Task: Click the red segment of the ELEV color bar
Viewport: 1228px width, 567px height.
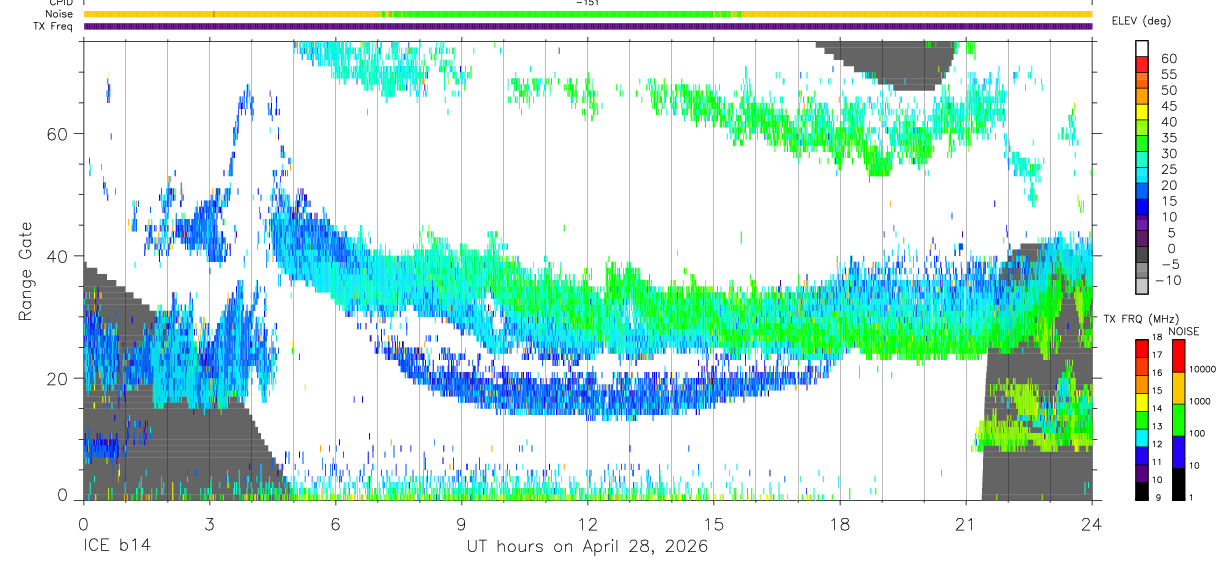Action: point(1141,65)
